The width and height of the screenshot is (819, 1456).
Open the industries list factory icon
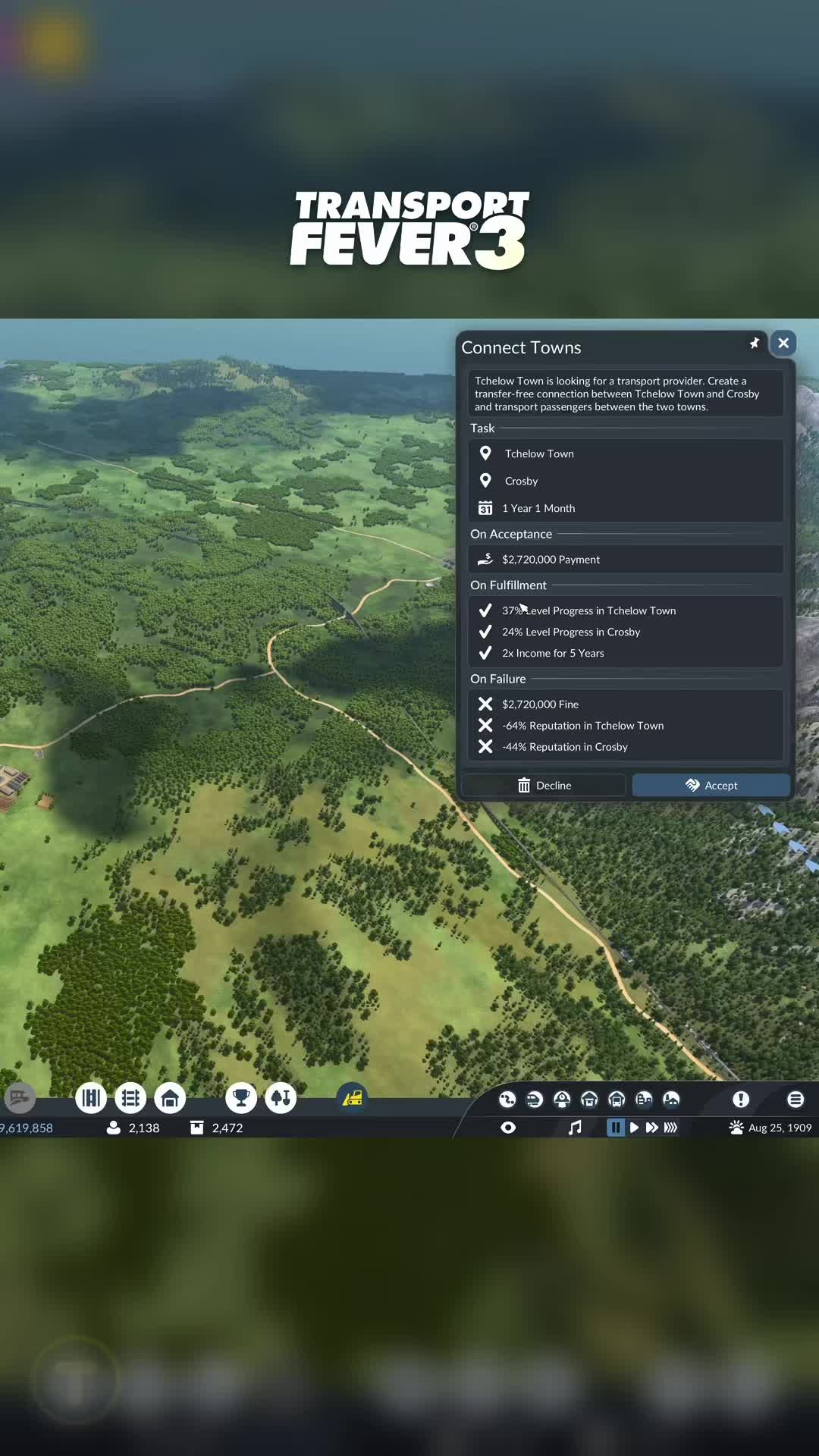(x=671, y=1099)
